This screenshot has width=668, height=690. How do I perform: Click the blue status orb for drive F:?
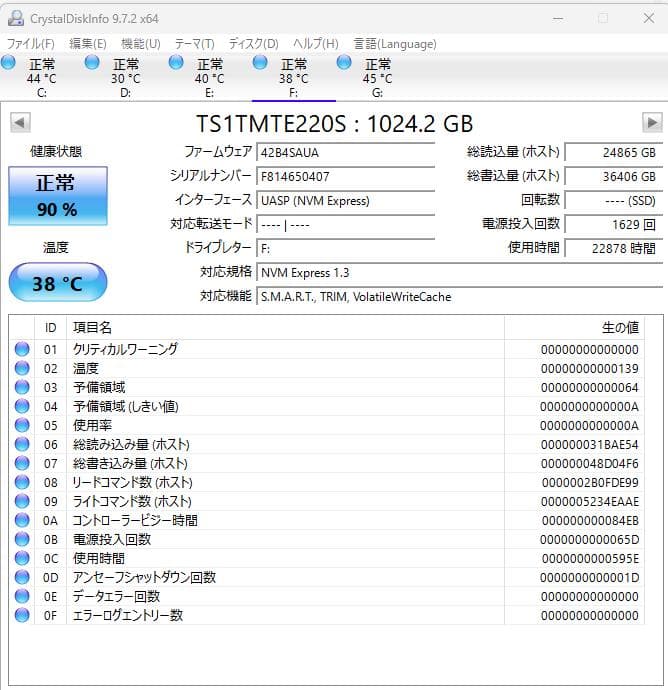pos(260,62)
